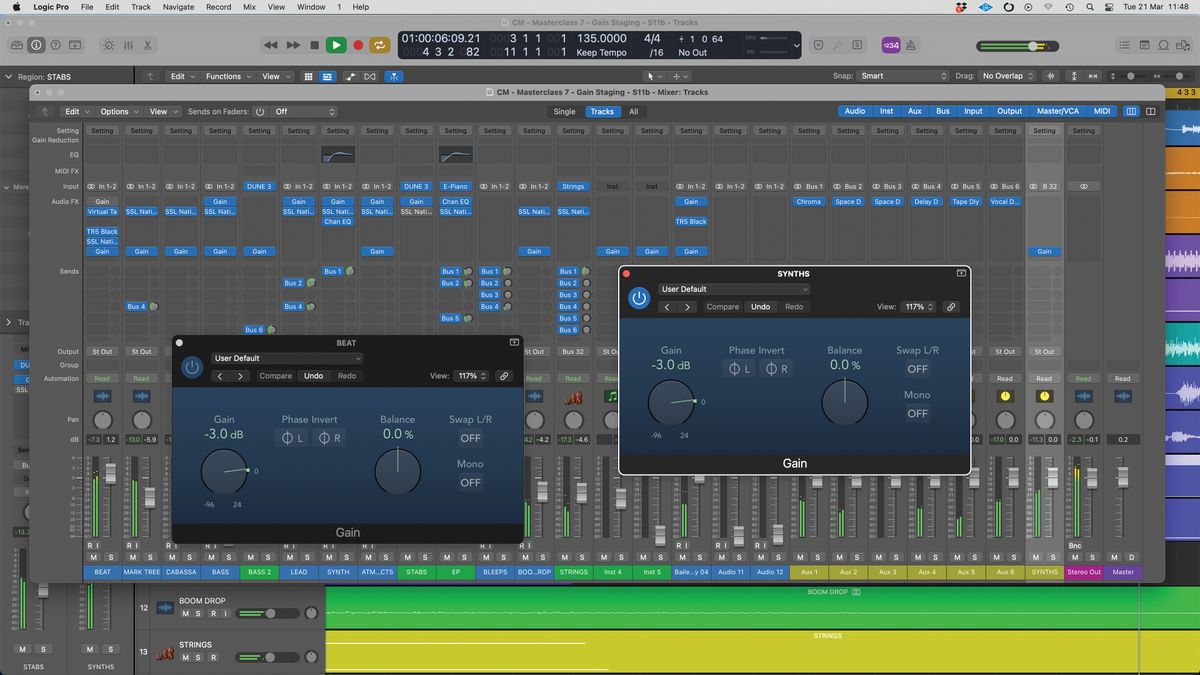Click the chain link icon in the BEAT plugin header
1200x675 pixels.
[x=504, y=376]
